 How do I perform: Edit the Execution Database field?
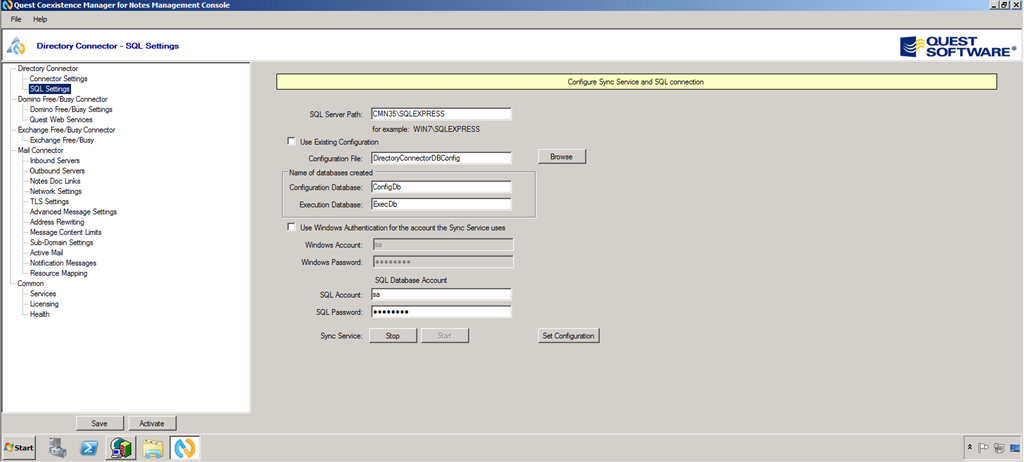point(441,205)
